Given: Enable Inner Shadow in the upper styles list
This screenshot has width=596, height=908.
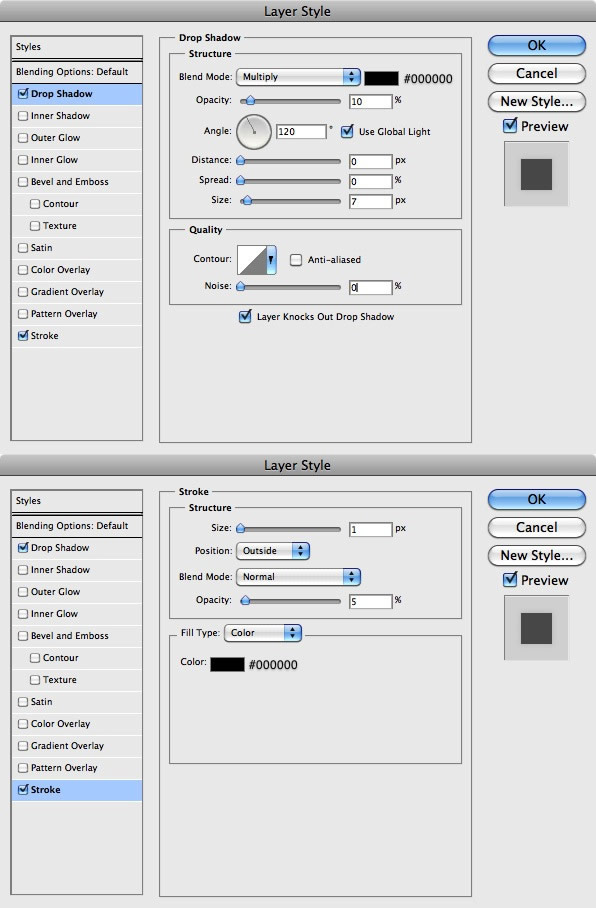Looking at the screenshot, I should pos(23,116).
